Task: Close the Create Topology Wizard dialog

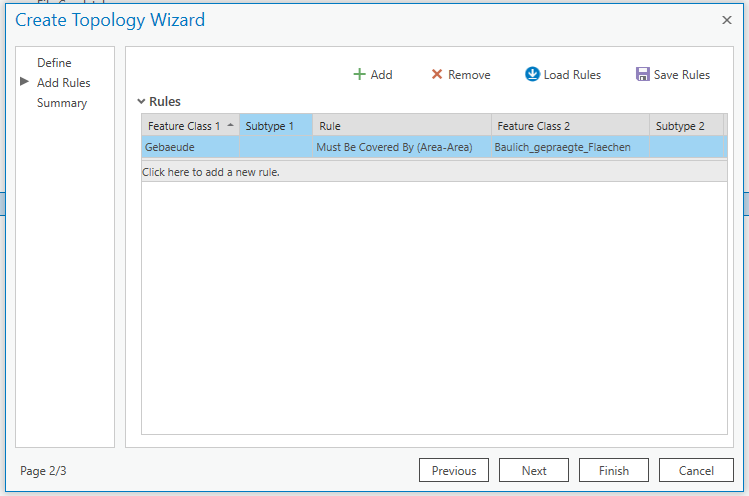Action: (727, 20)
